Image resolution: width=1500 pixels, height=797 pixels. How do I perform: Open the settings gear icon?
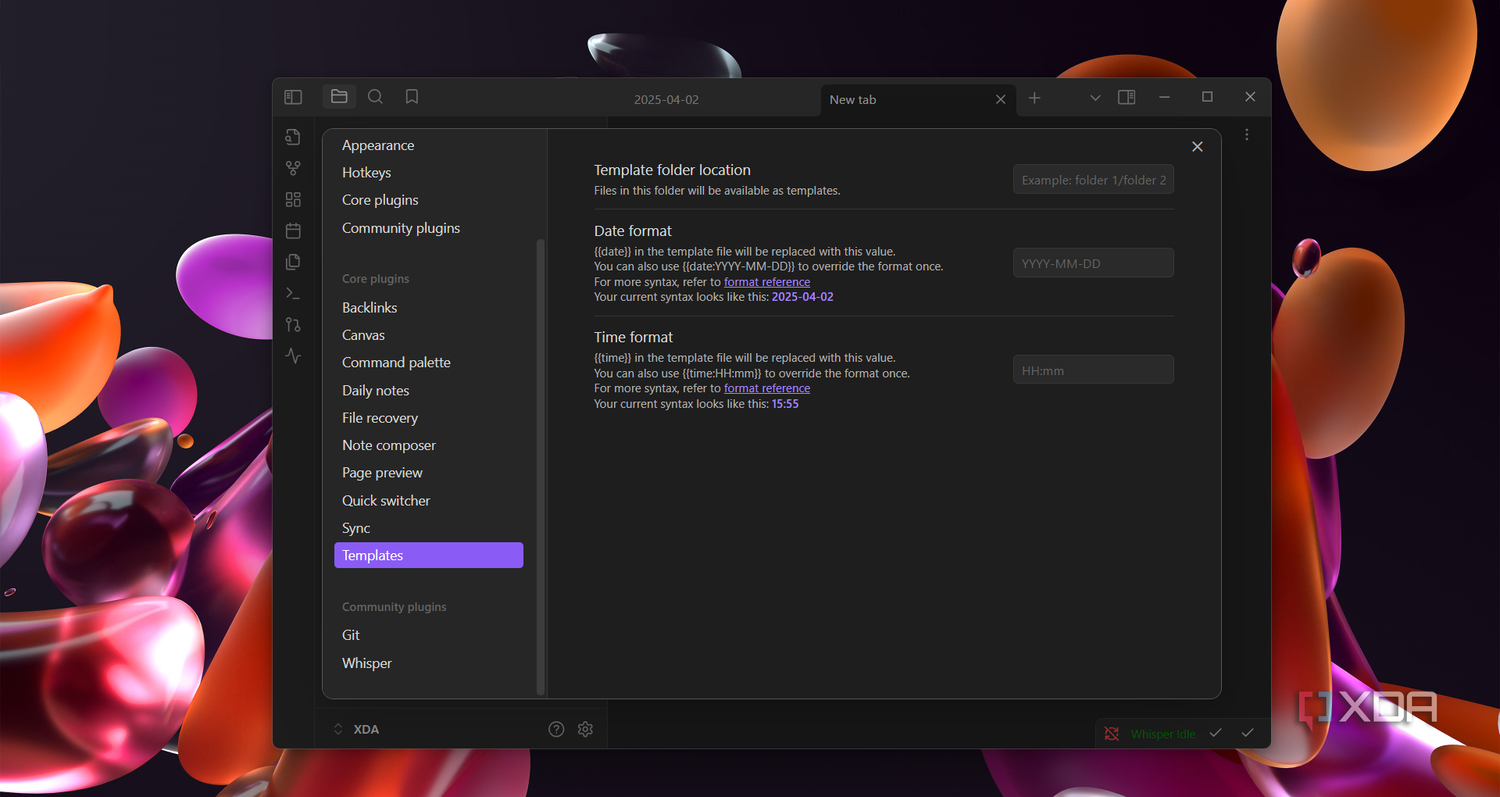(x=585, y=729)
